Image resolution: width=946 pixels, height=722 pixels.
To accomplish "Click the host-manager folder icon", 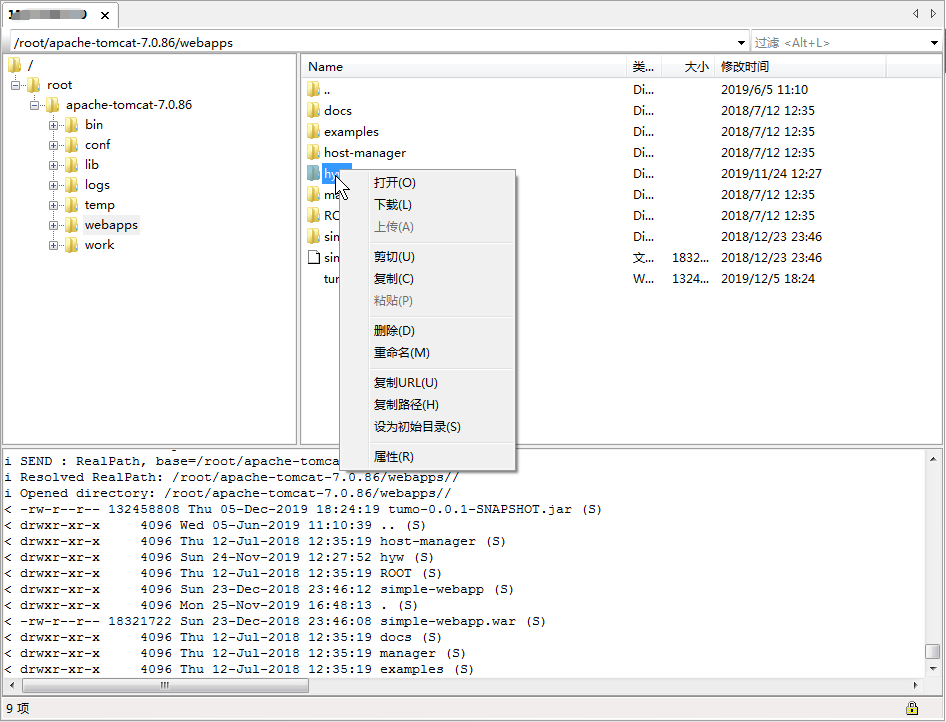I will tap(313, 153).
